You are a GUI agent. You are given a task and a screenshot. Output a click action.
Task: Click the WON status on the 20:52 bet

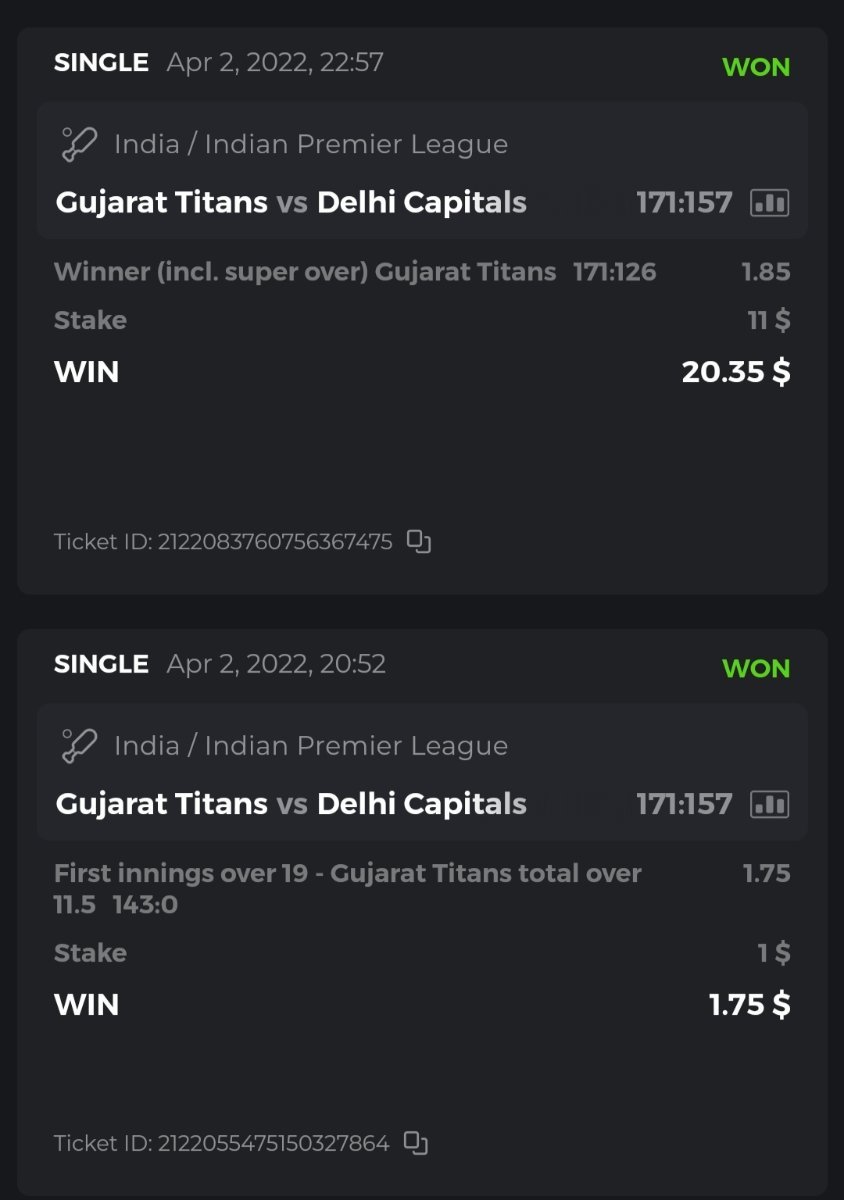[x=756, y=668]
